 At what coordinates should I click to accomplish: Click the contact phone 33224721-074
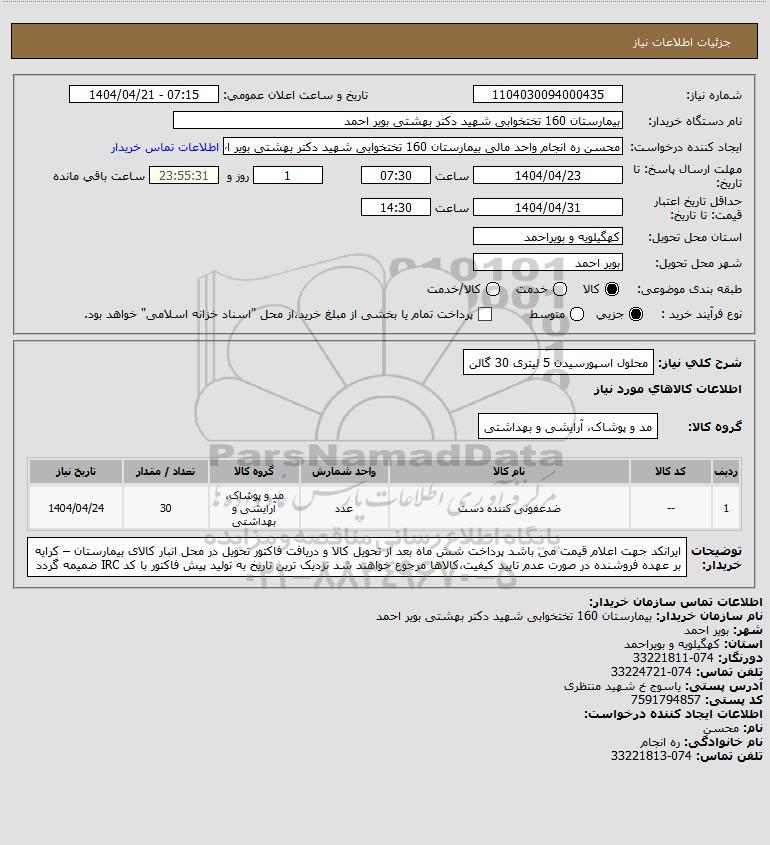[651, 671]
